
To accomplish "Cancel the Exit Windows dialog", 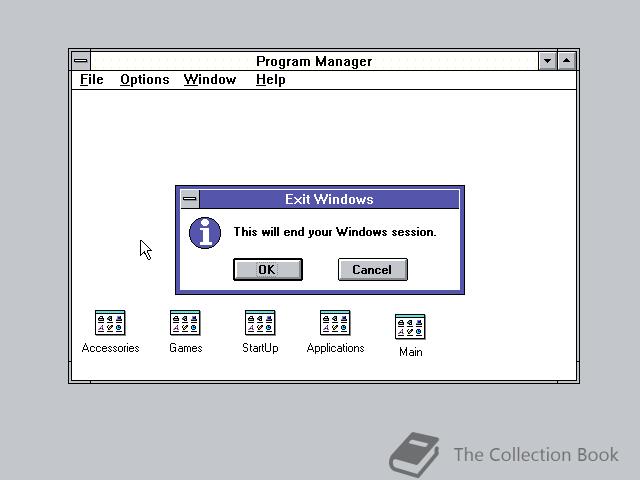I will pyautogui.click(x=373, y=269).
